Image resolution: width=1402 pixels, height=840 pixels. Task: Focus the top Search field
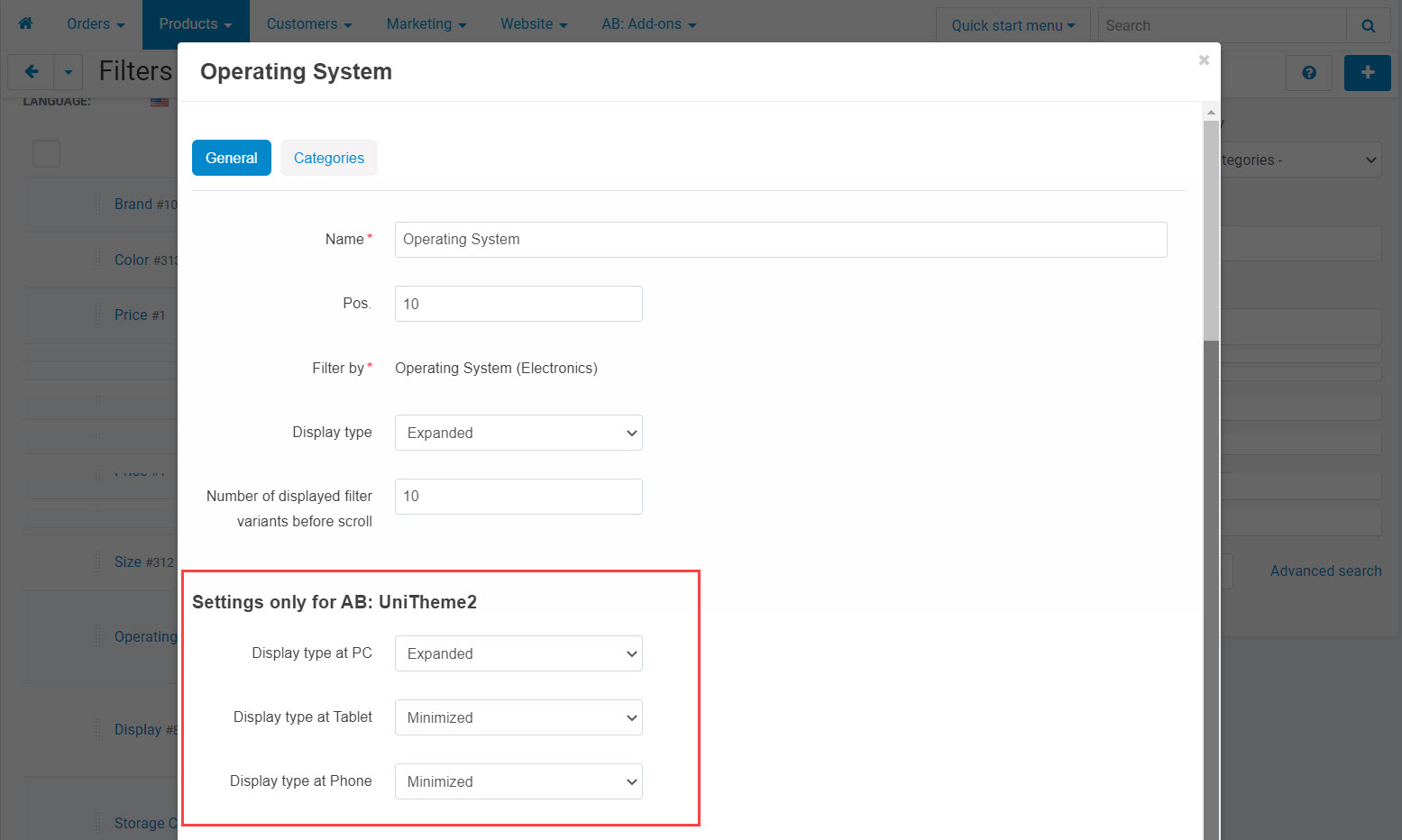tap(1222, 25)
